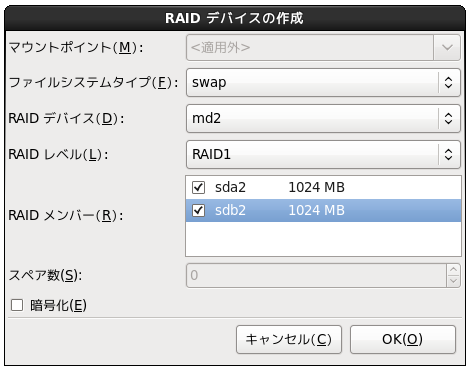Open the file system type dropdown showing swap

click(323, 82)
